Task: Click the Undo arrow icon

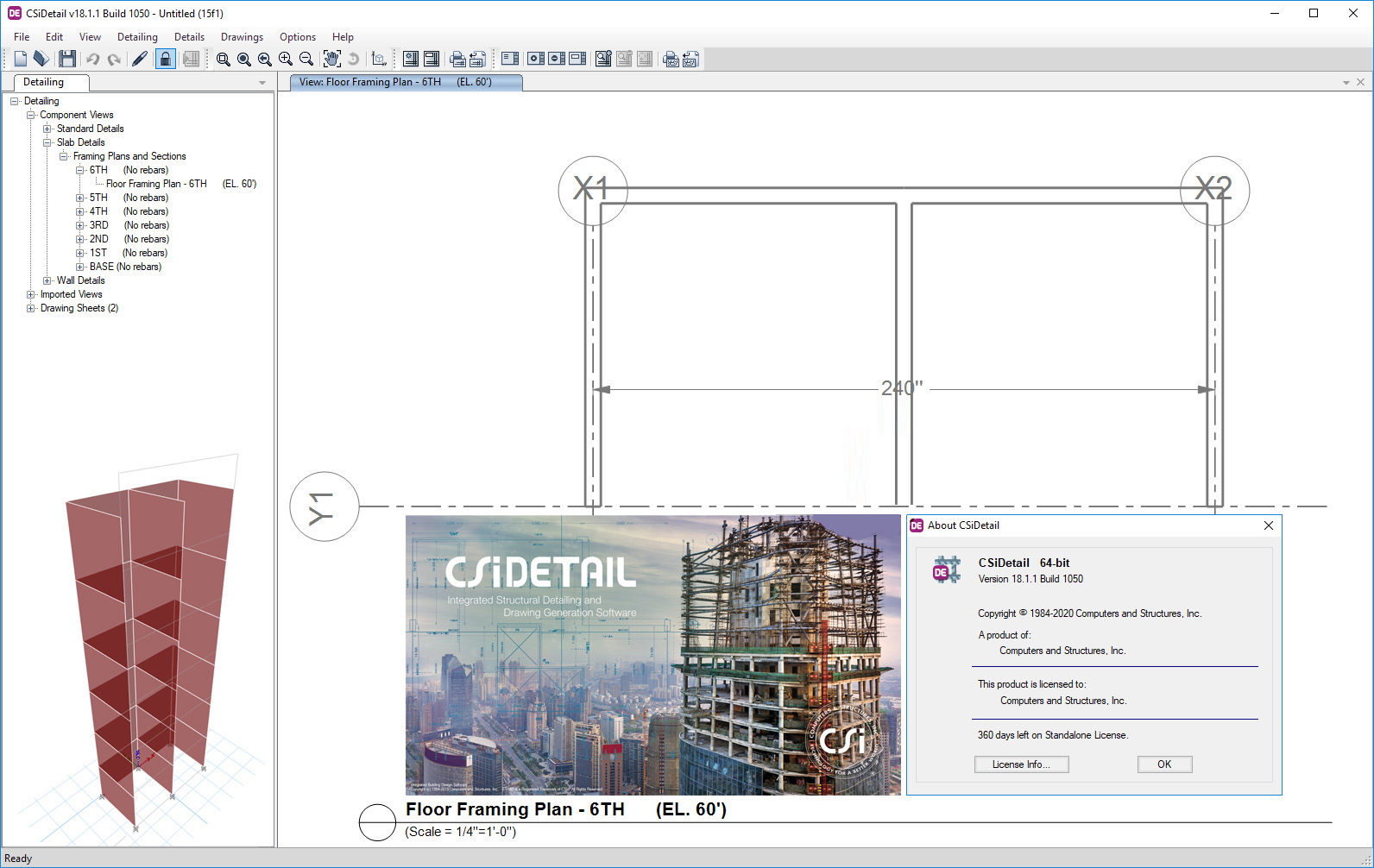Action: click(x=92, y=59)
